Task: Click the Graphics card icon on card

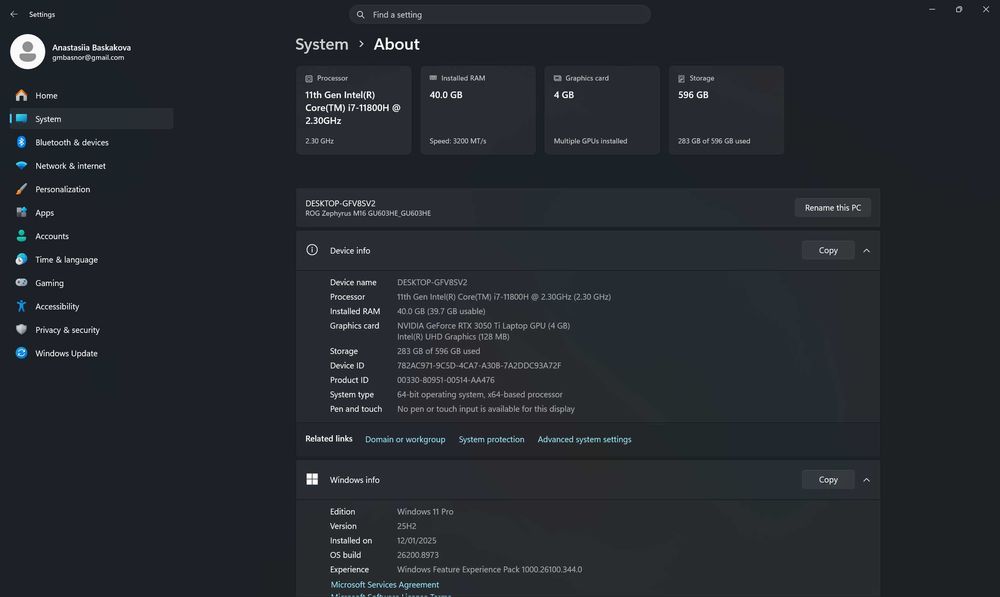Action: 557,78
